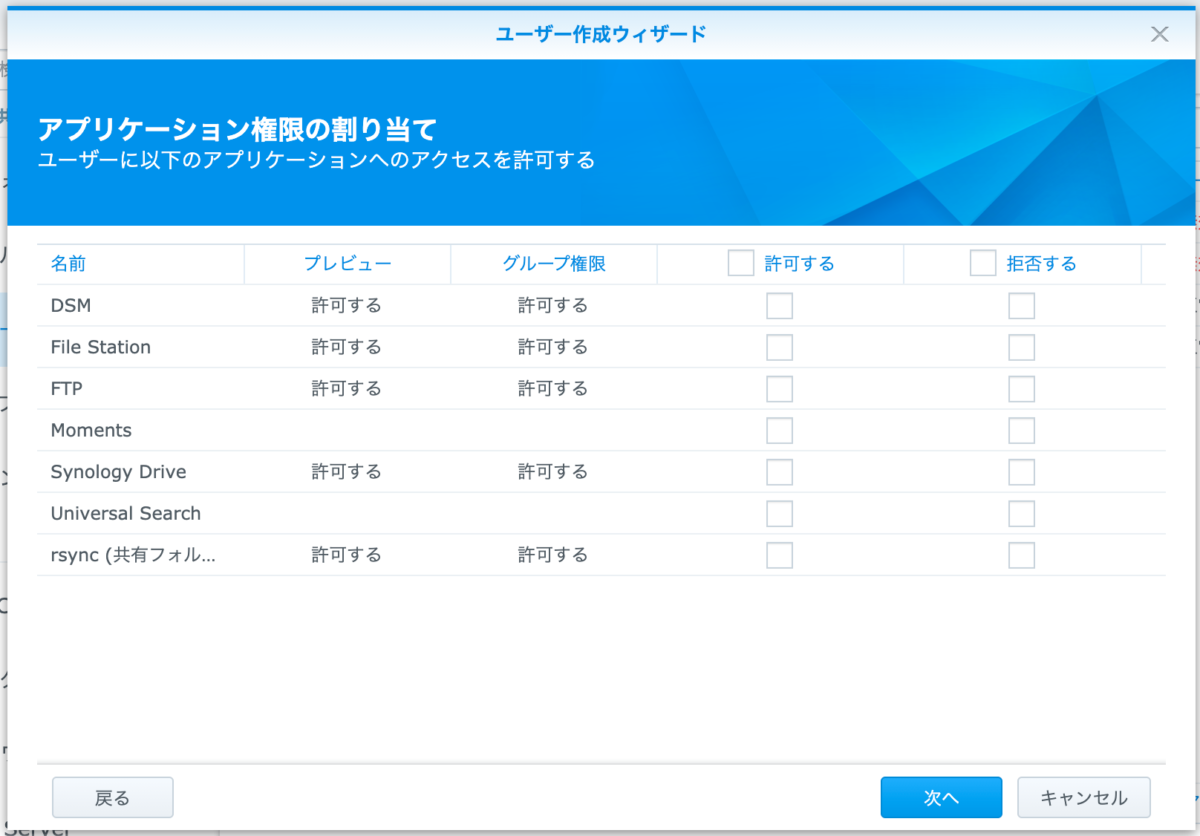Viewport: 1200px width, 836px height.
Task: Deny access for the DSM row
Action: [1022, 306]
